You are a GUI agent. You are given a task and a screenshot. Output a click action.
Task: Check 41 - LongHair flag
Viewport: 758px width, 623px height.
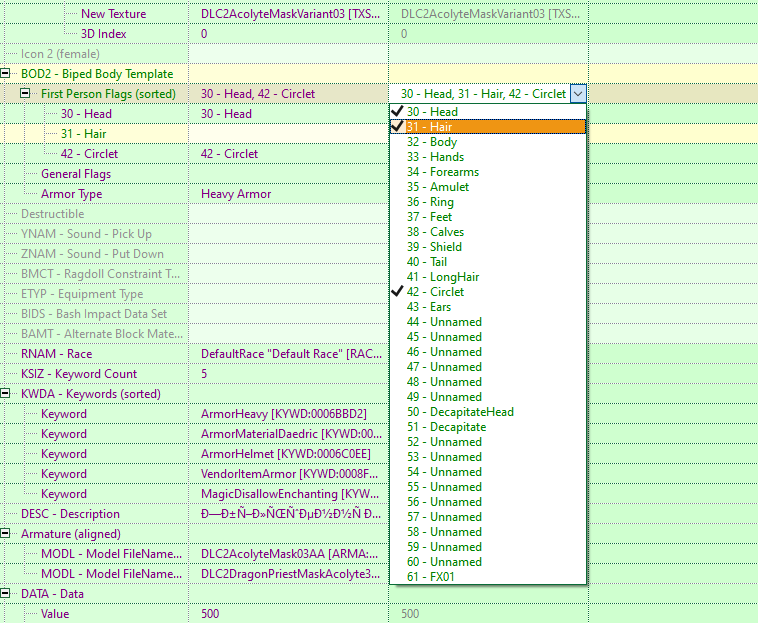[x=488, y=276]
